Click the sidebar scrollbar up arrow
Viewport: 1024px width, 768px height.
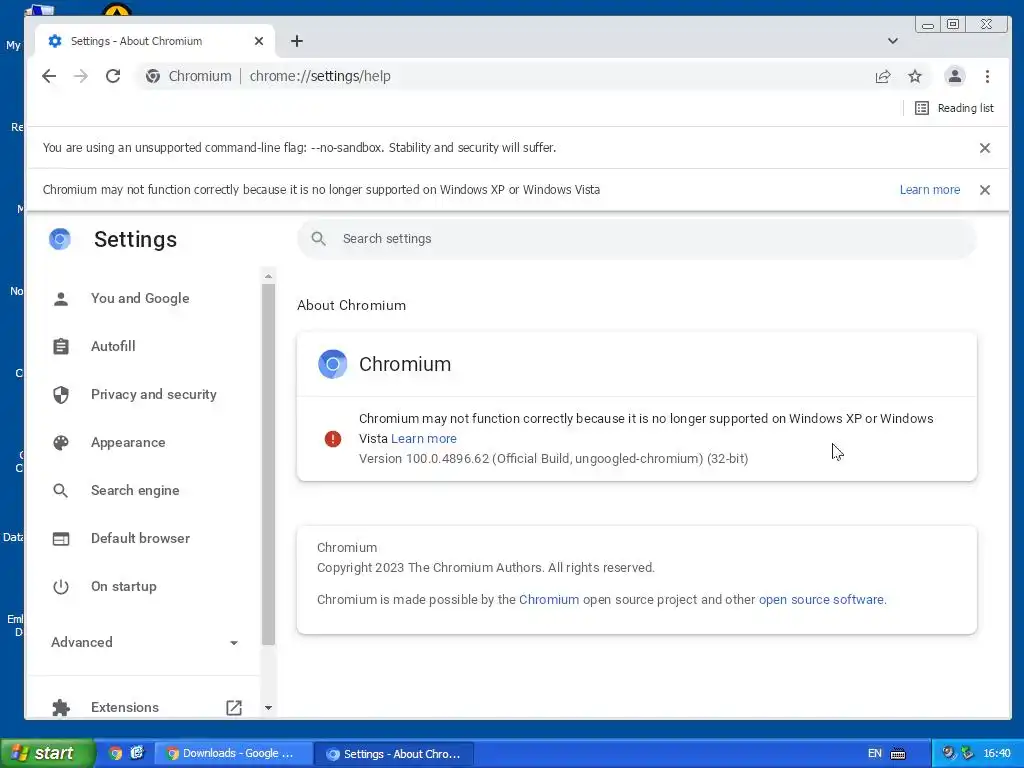coord(268,277)
